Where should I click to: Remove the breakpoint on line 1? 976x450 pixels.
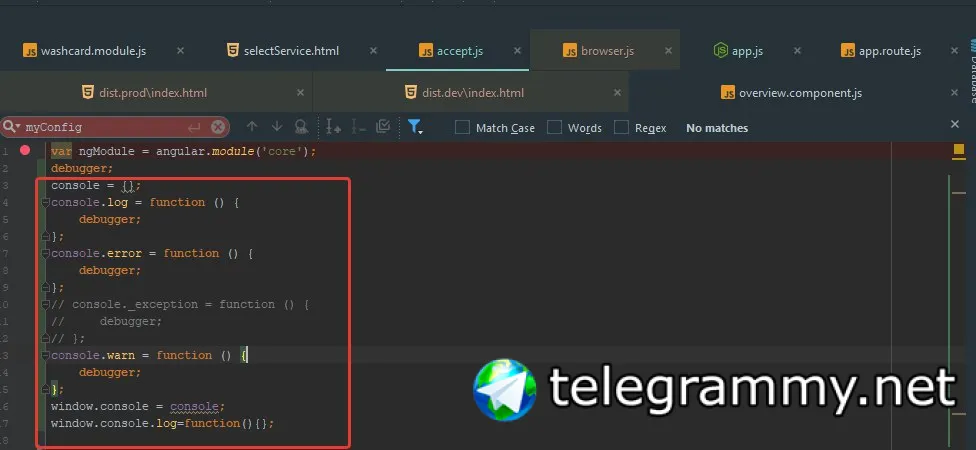pyautogui.click(x=25, y=150)
